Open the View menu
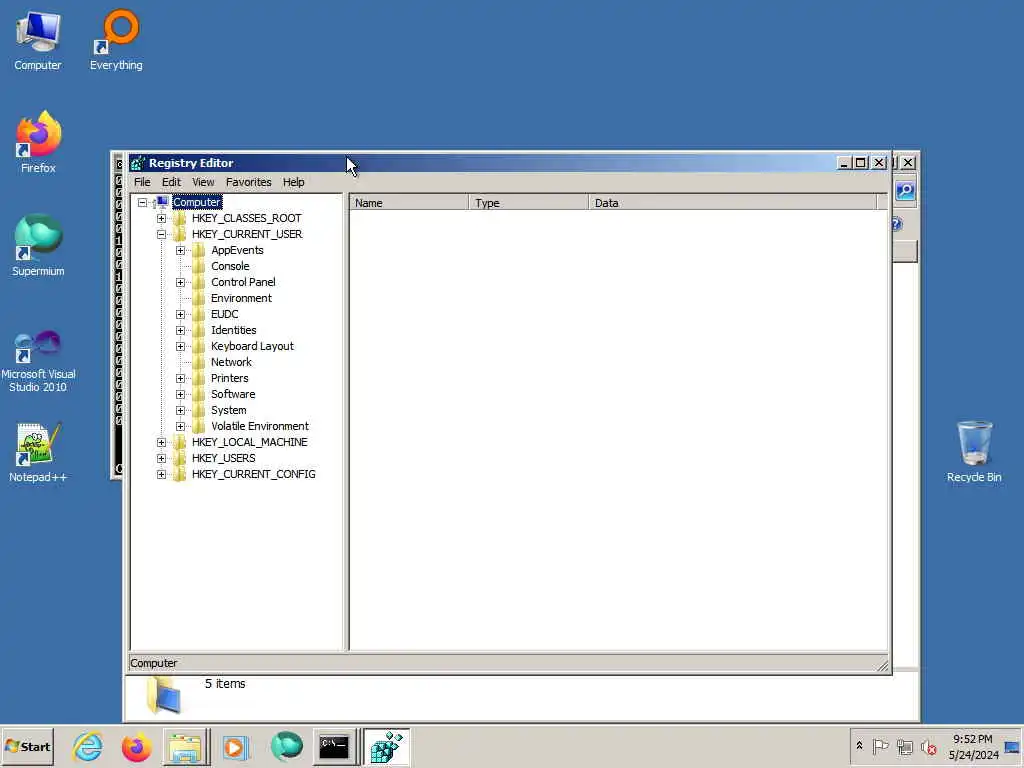Viewport: 1024px width, 768px height. point(203,182)
